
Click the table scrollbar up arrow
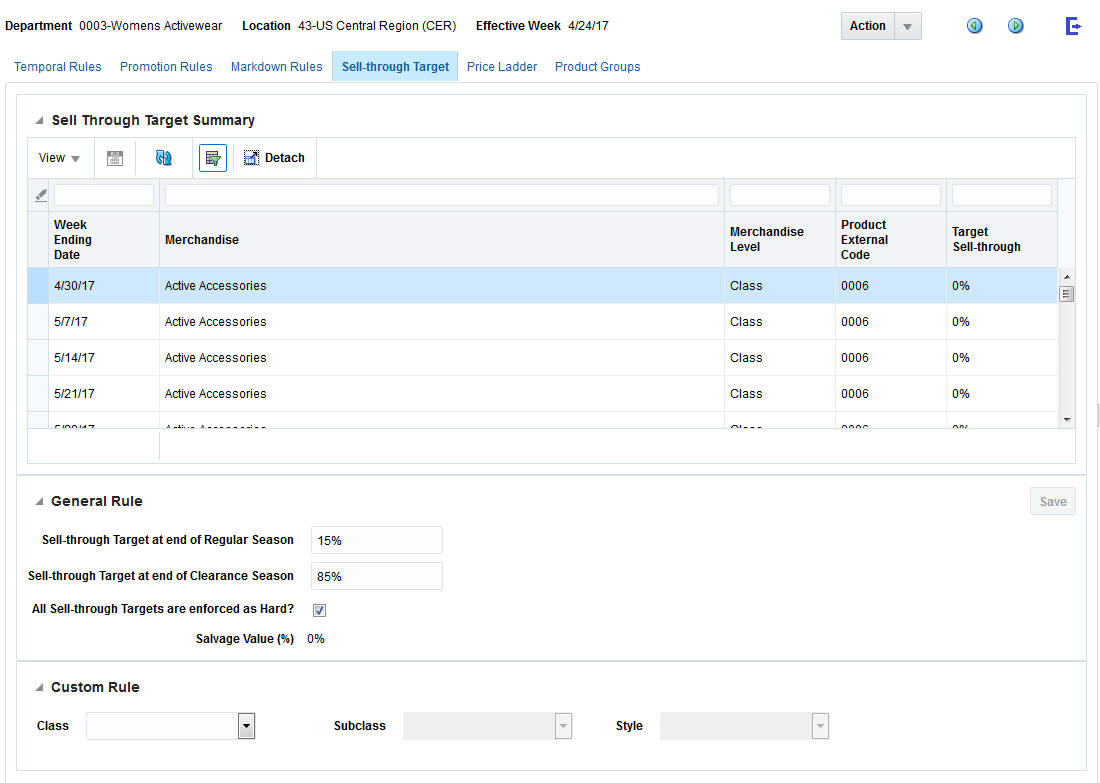click(x=1066, y=277)
